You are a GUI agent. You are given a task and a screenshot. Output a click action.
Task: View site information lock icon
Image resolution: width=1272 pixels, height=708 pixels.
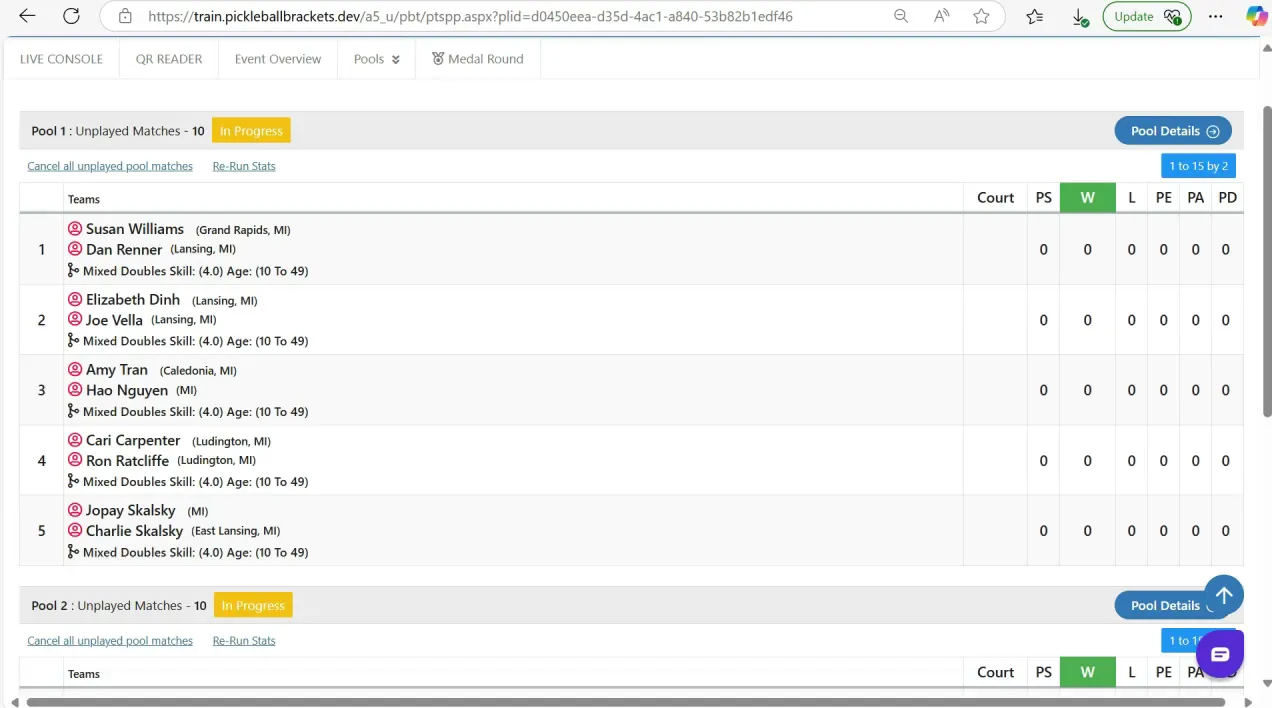click(125, 16)
